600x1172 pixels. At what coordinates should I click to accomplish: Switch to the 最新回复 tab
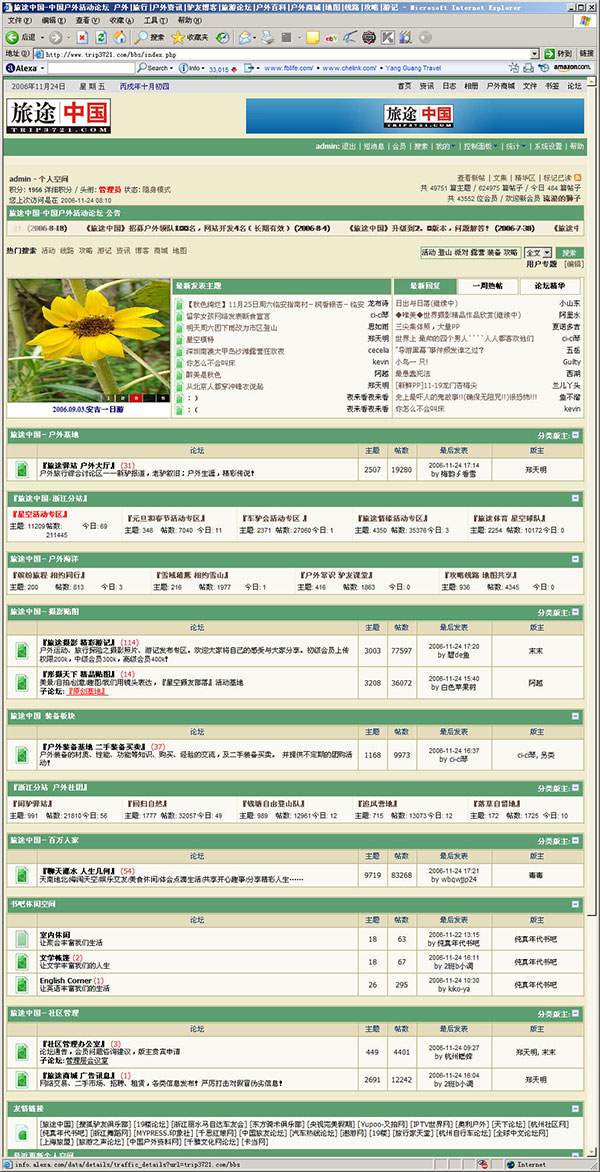[424, 286]
